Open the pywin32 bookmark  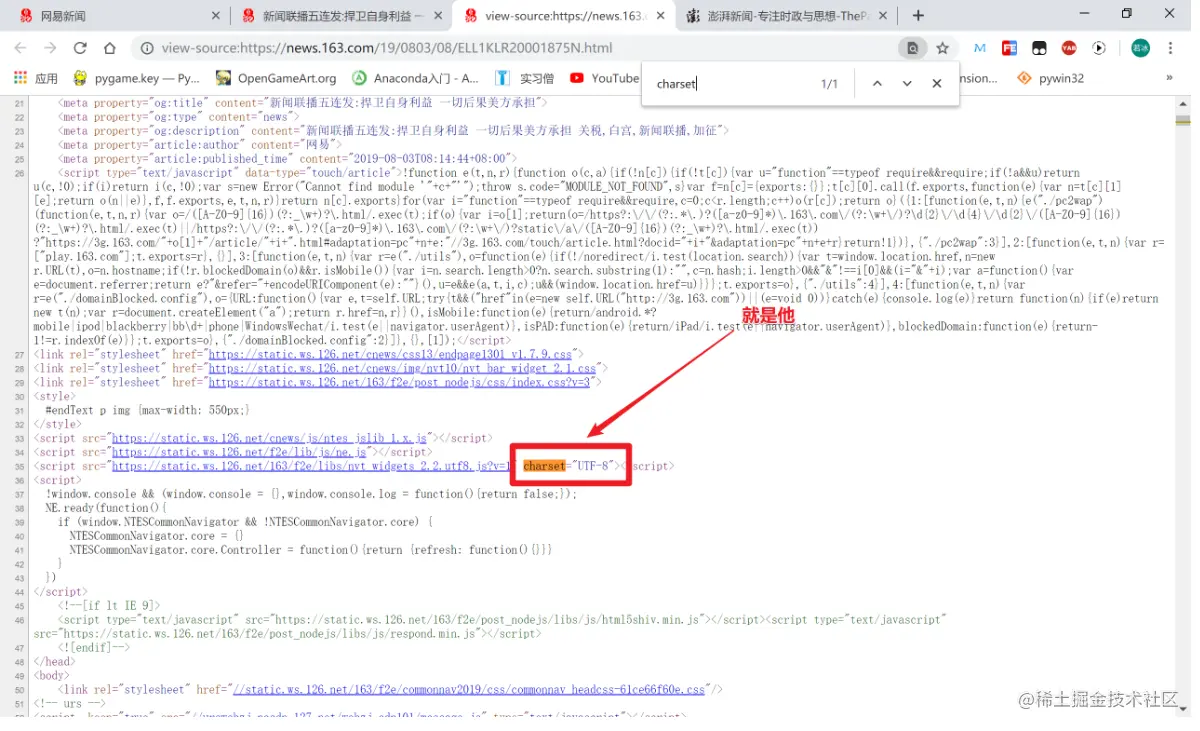[x=1050, y=78]
